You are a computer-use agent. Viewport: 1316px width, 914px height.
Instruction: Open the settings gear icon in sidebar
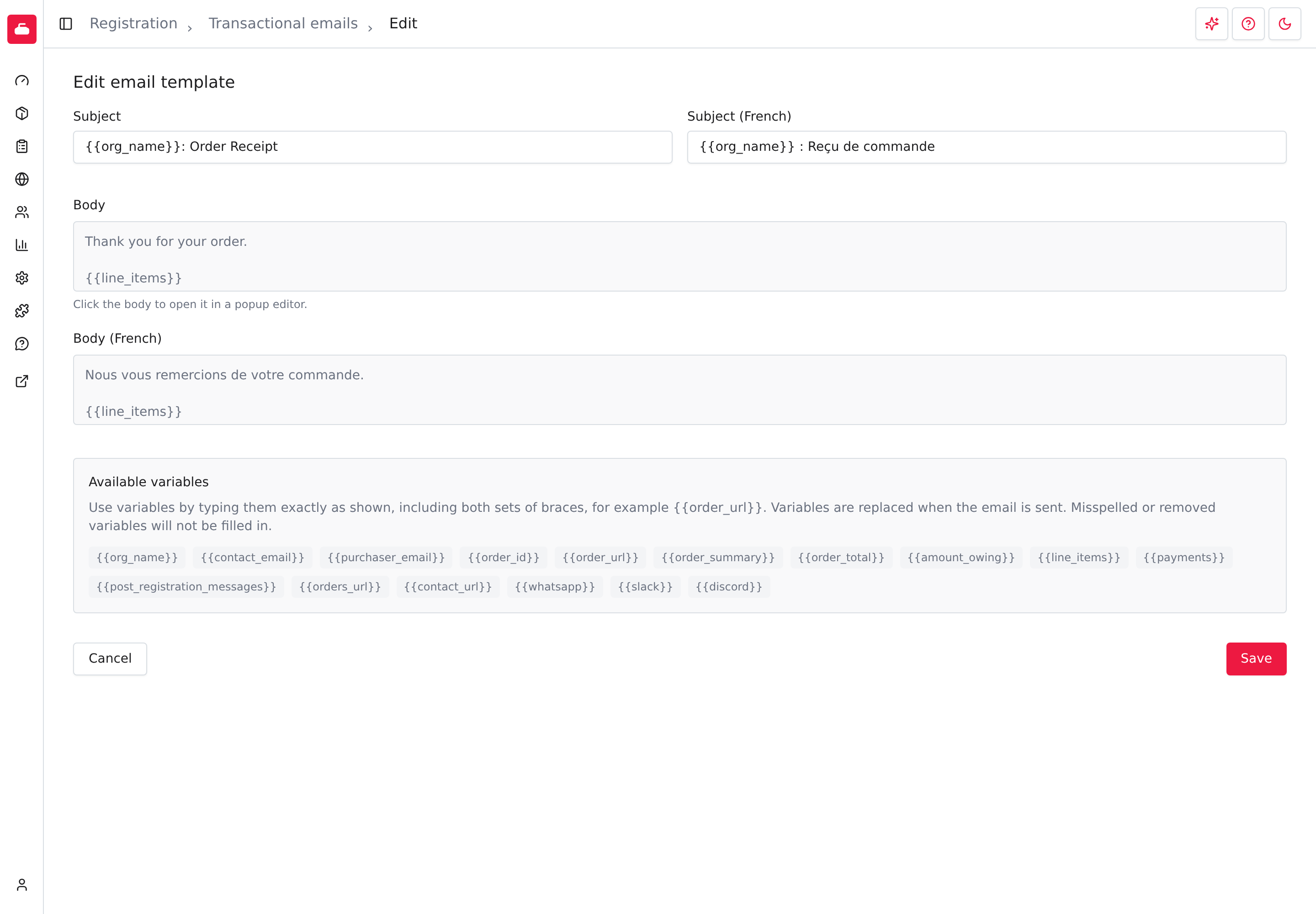[x=22, y=278]
